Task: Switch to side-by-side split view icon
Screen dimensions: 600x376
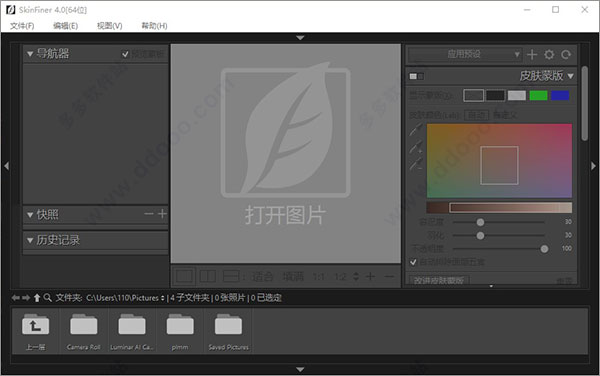Action: (x=208, y=276)
